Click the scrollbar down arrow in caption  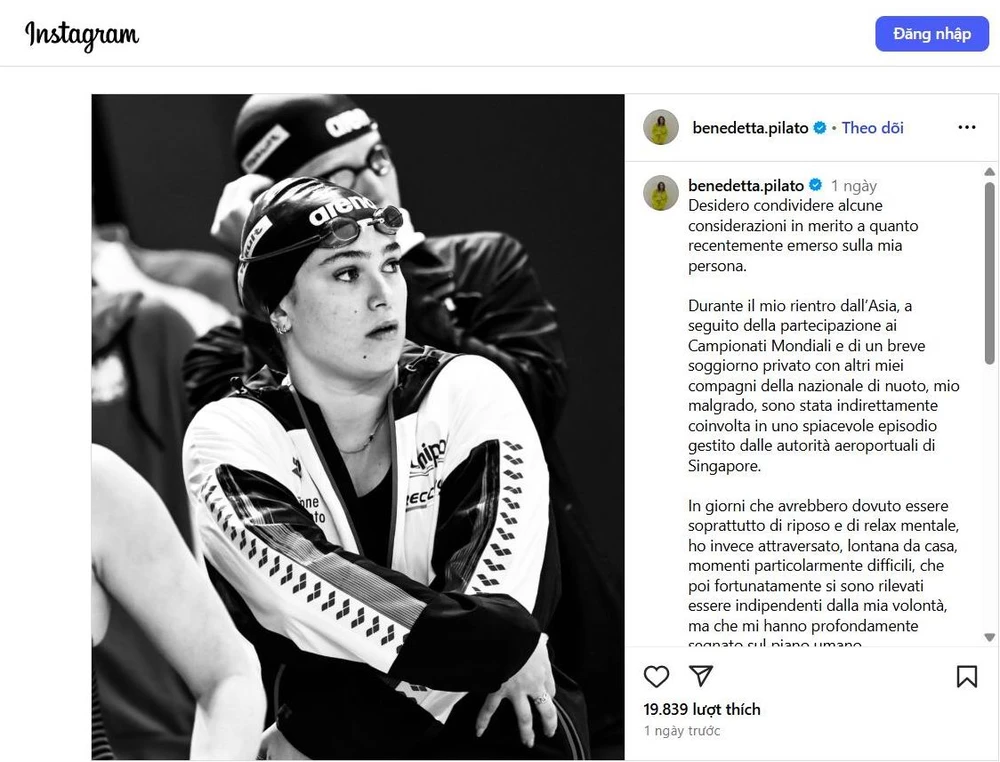point(989,637)
